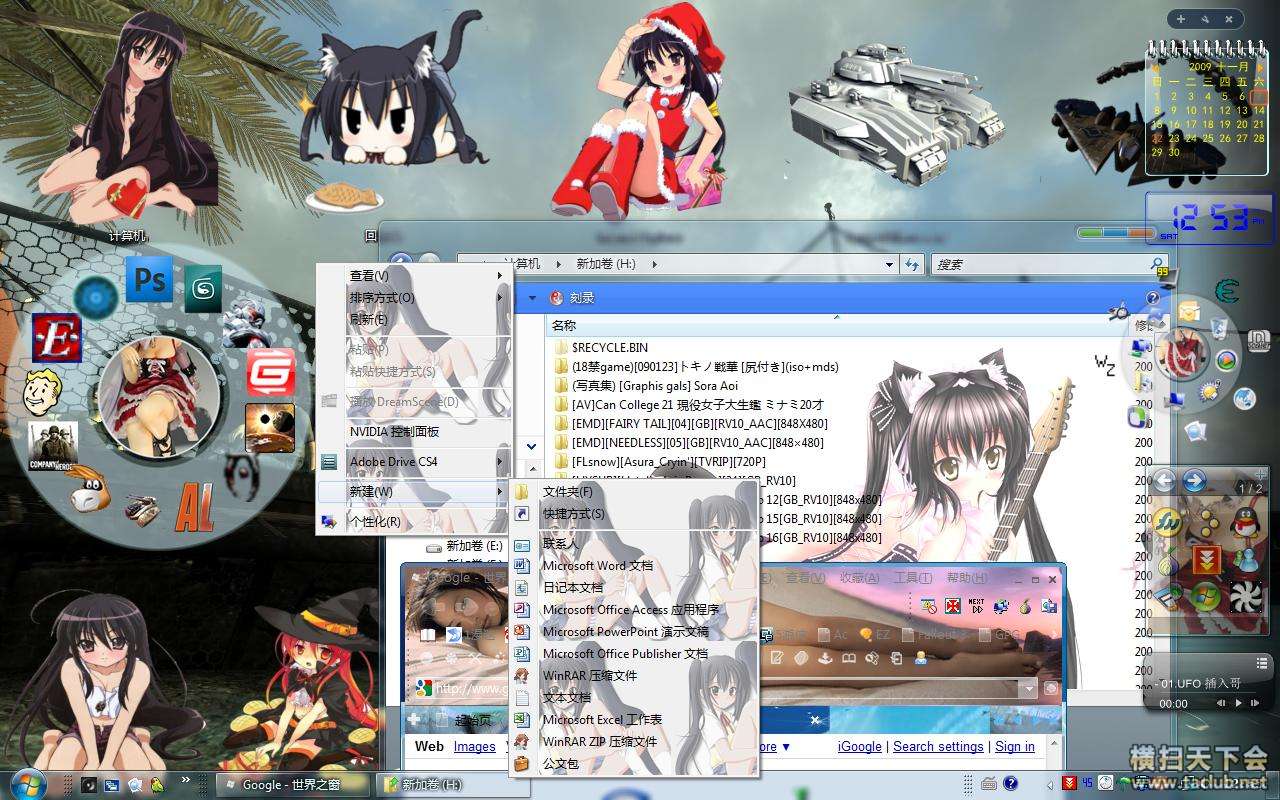Select the (写真集) [Graphis gals] Sora Aoi folder
Image resolution: width=1280 pixels, height=800 pixels.
[x=646, y=385]
